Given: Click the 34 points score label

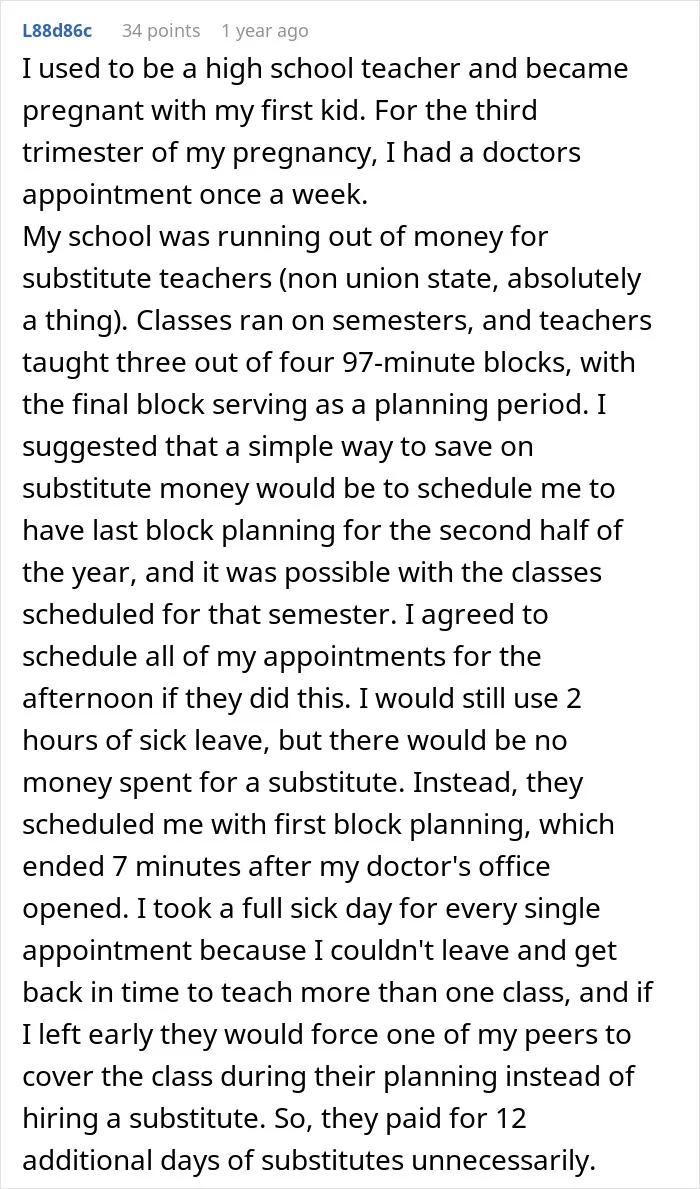Looking at the screenshot, I should pos(161,31).
